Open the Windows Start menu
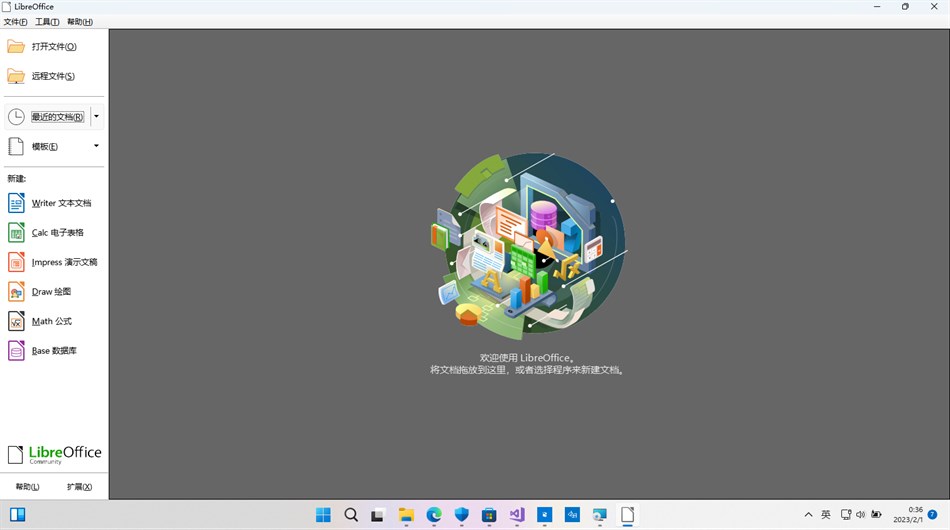 324,515
